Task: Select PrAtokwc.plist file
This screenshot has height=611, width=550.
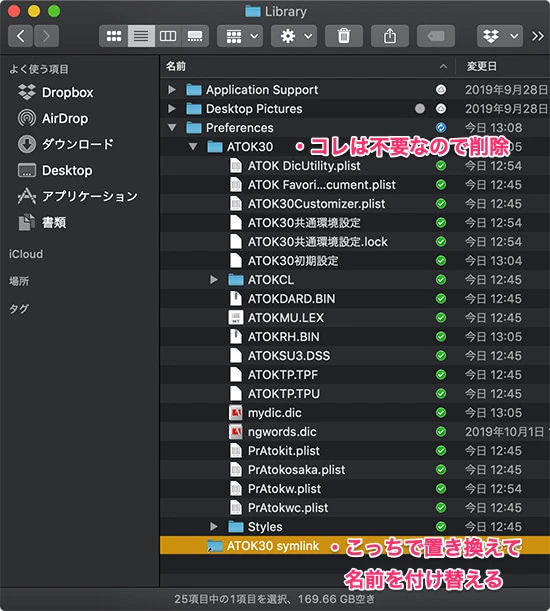Action: tap(288, 507)
